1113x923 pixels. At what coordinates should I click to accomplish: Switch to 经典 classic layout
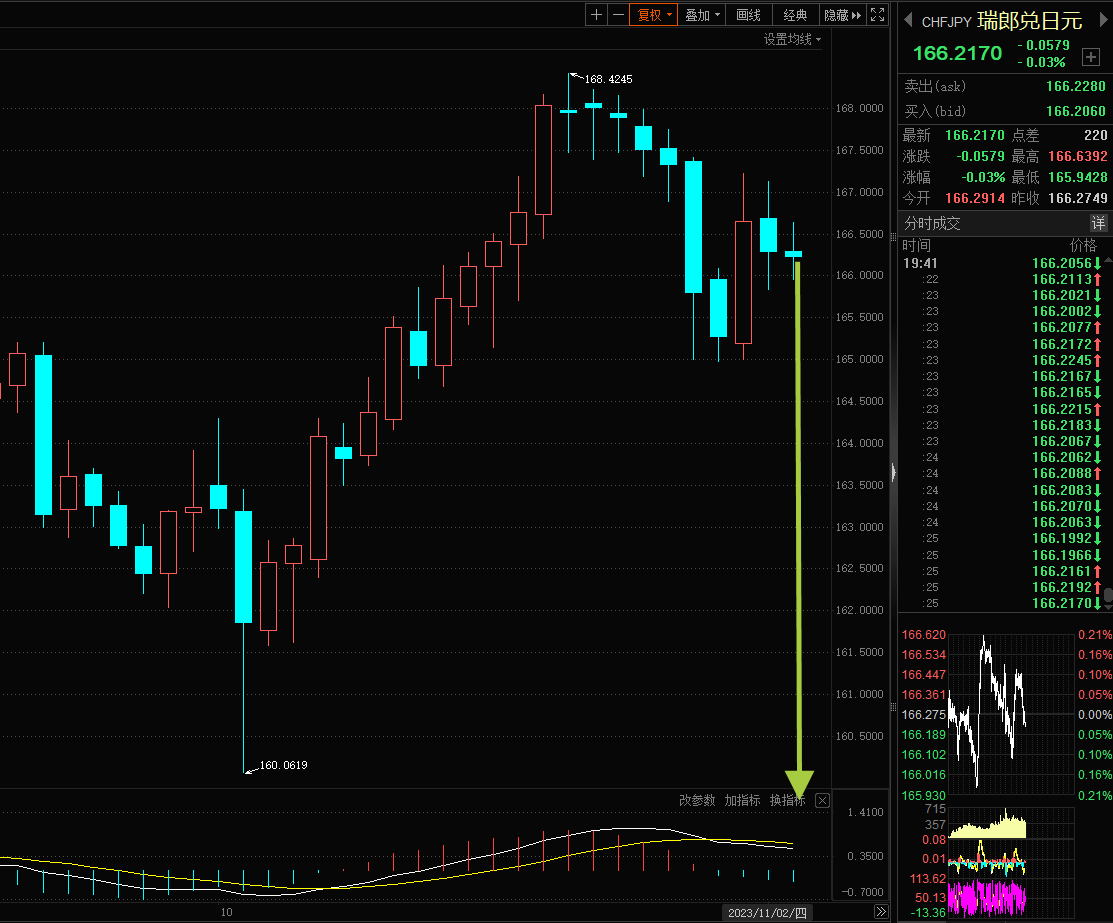tap(795, 15)
